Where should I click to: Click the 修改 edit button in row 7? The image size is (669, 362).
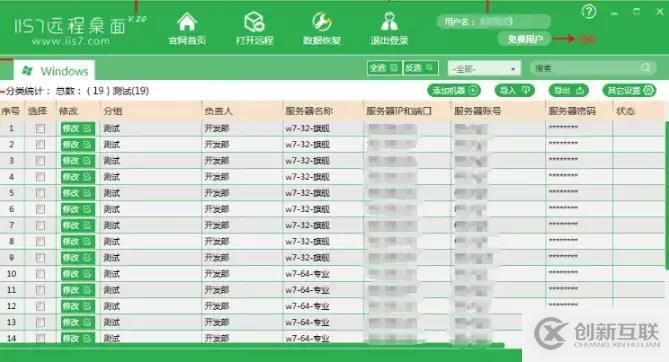(77, 225)
